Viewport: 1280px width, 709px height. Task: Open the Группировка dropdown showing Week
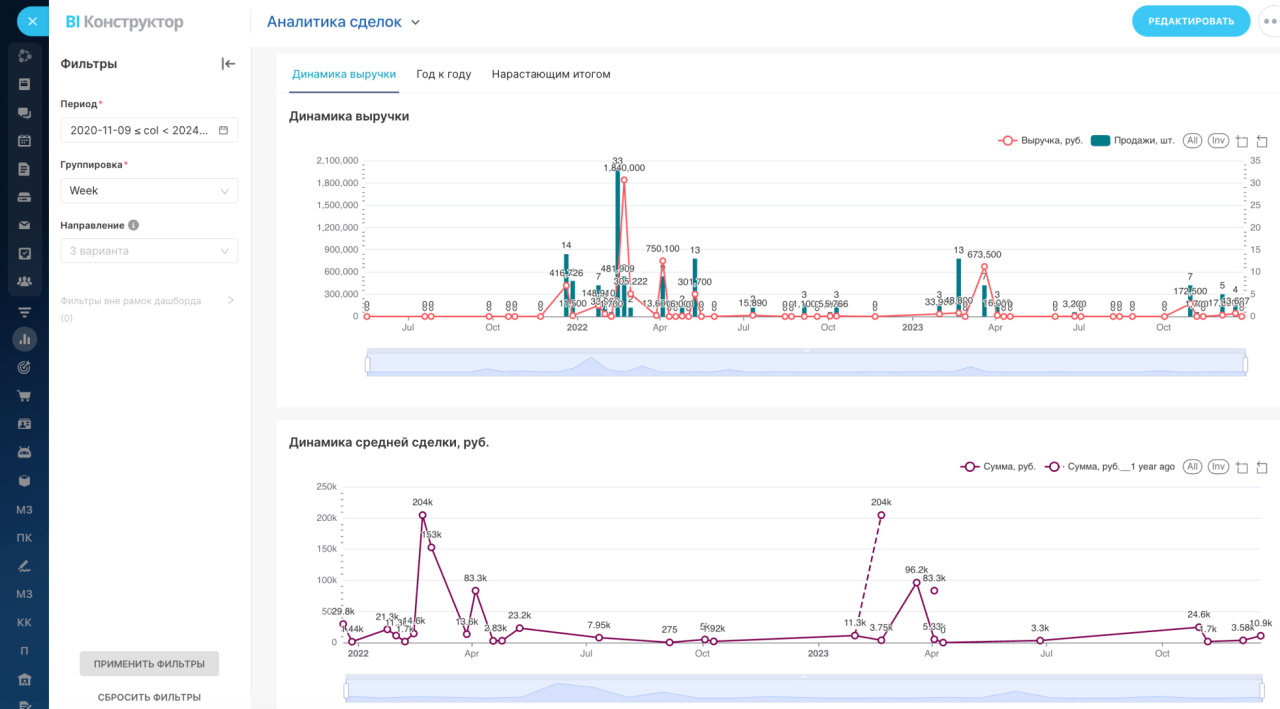click(x=149, y=191)
